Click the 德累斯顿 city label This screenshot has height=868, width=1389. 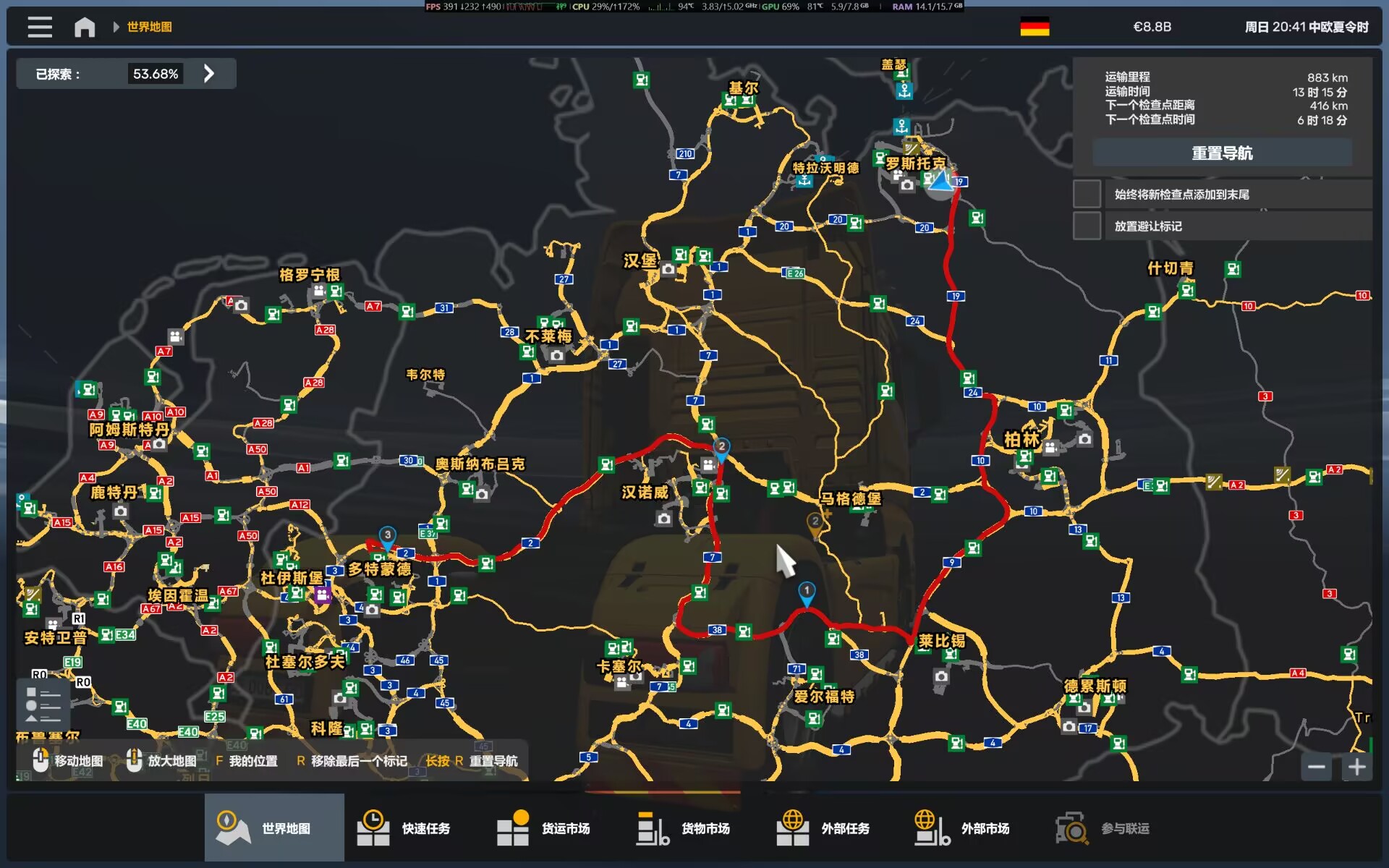click(x=1095, y=686)
